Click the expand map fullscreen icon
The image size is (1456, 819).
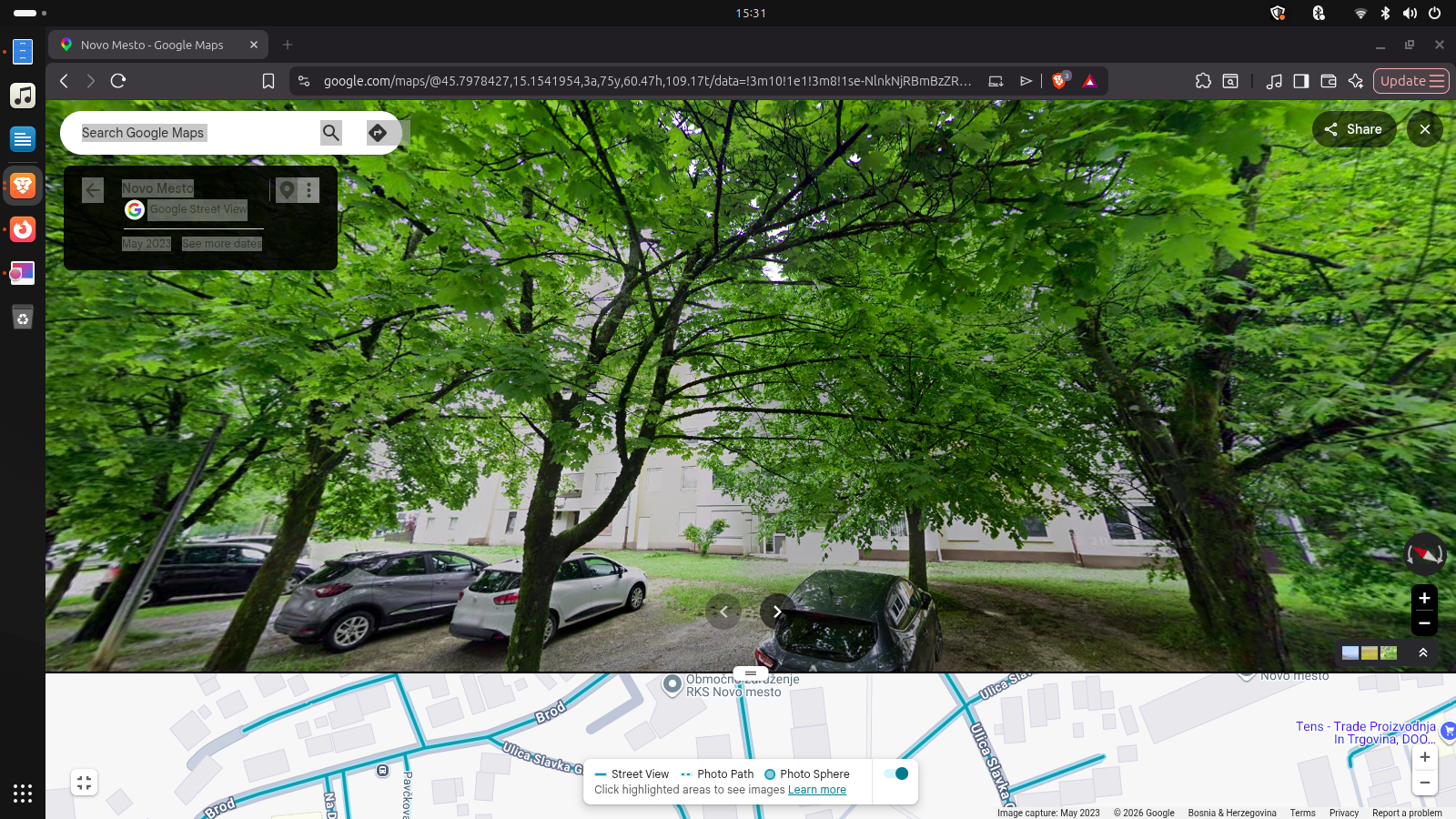(x=85, y=783)
